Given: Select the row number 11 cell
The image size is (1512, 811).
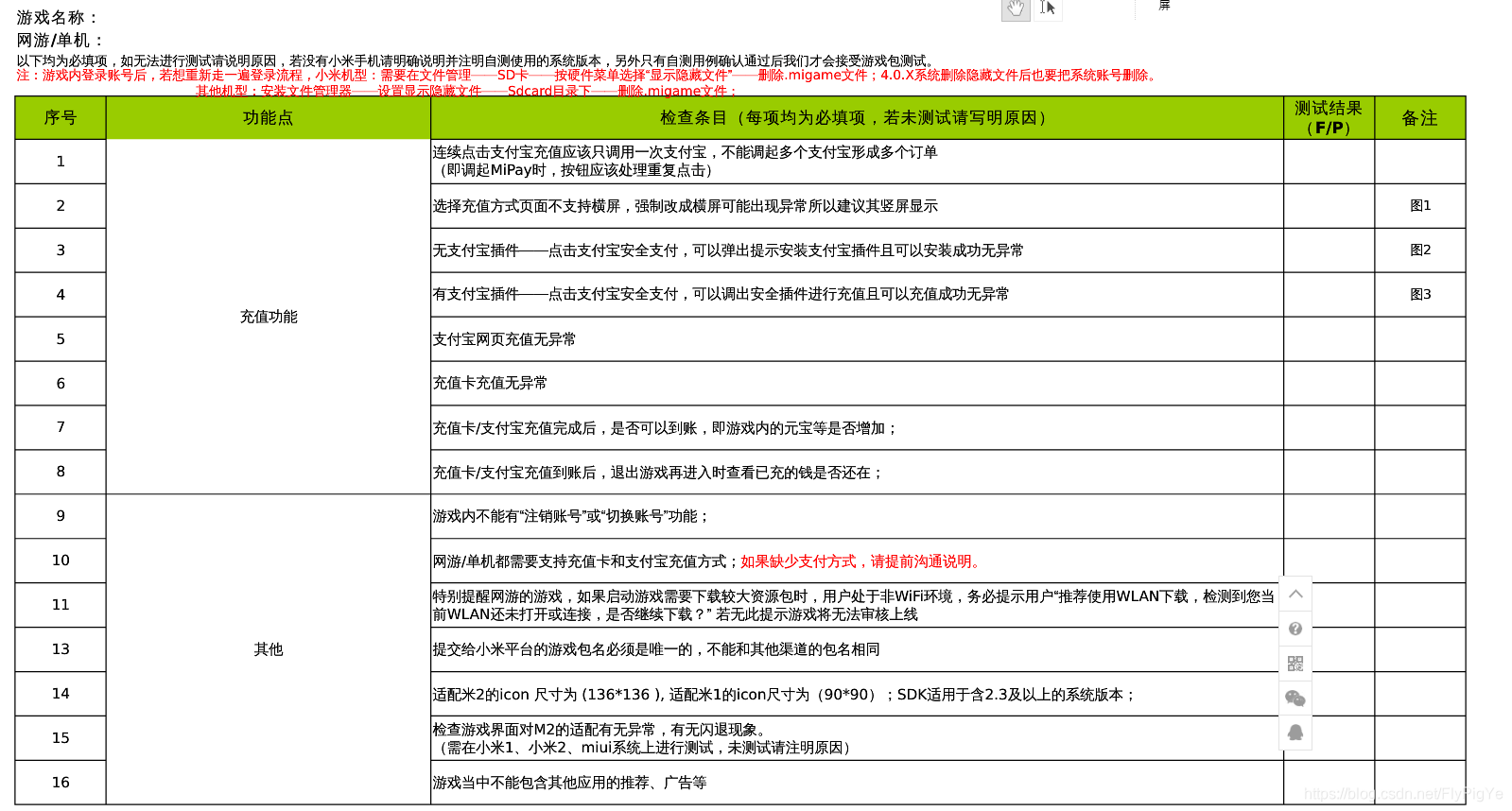Looking at the screenshot, I should tap(61, 605).
